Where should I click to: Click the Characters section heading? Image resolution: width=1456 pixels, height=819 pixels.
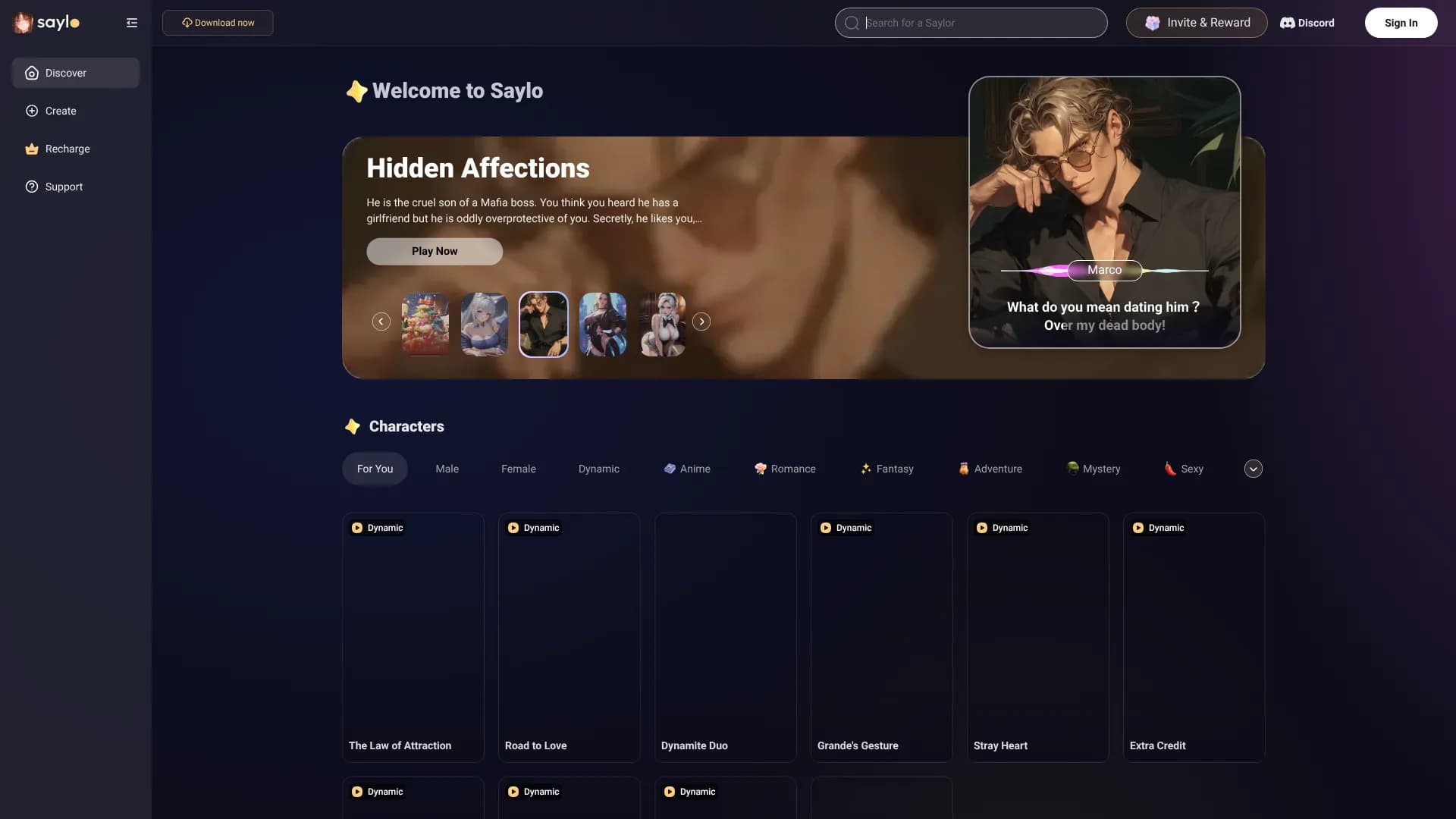pos(406,426)
